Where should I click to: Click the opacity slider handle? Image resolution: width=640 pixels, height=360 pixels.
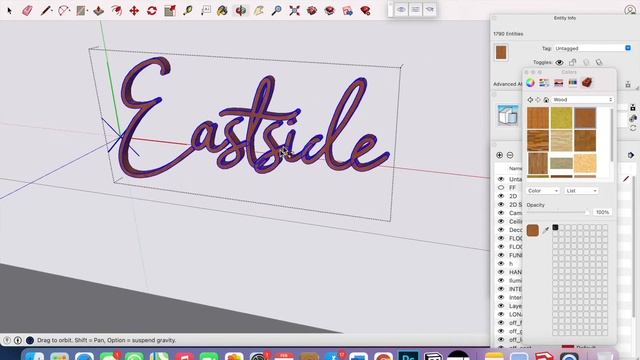pos(587,212)
